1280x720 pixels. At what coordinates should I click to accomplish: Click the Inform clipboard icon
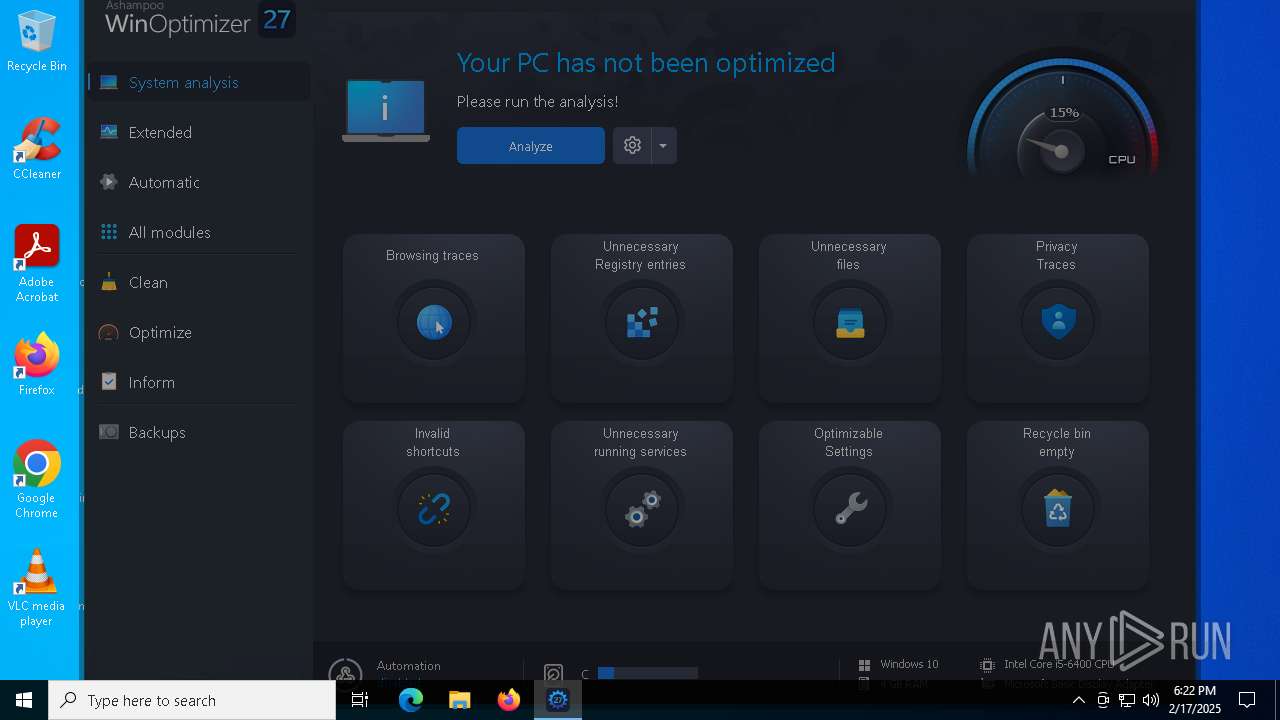pyautogui.click(x=109, y=382)
